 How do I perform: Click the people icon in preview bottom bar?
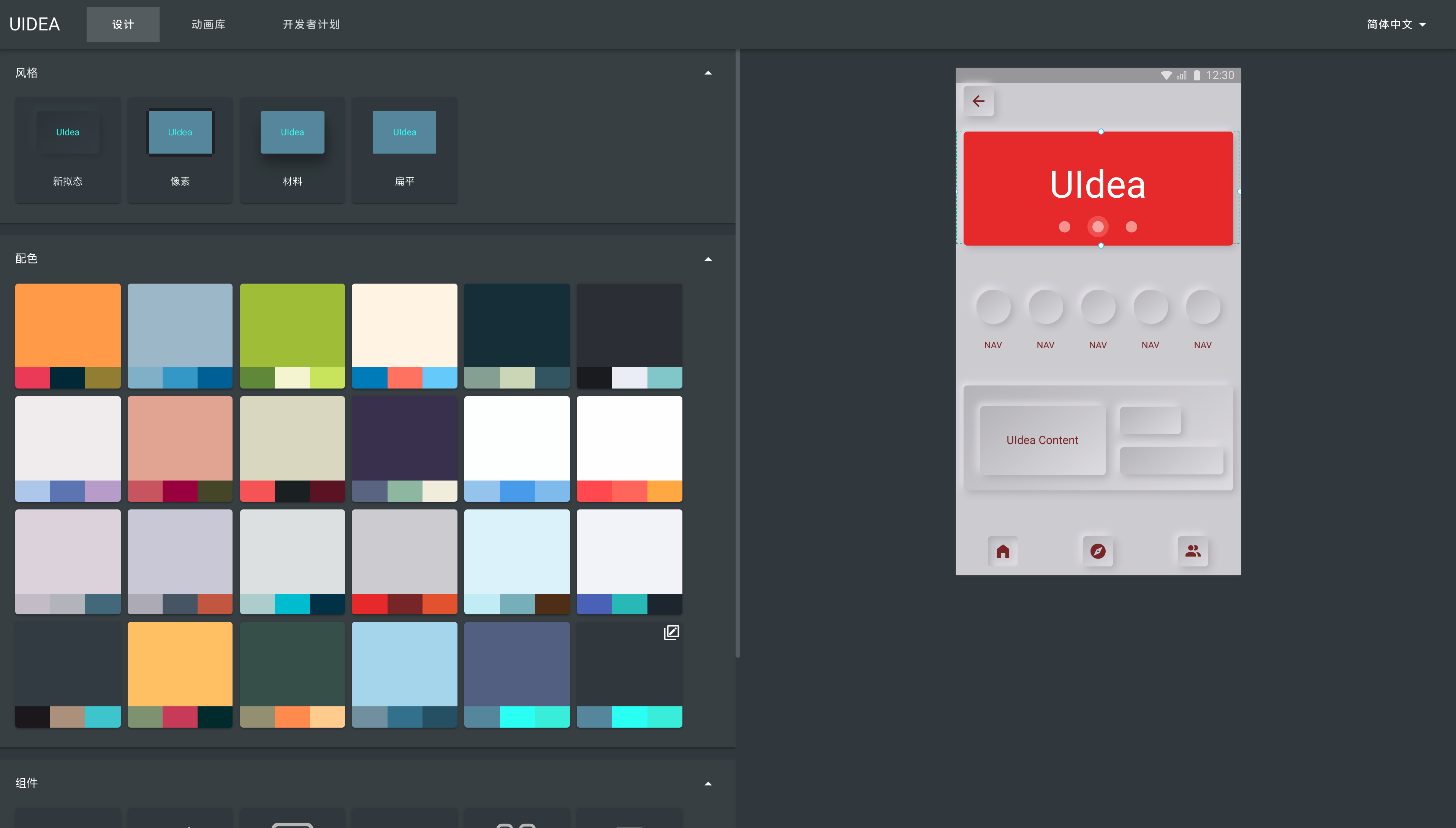pyautogui.click(x=1192, y=551)
